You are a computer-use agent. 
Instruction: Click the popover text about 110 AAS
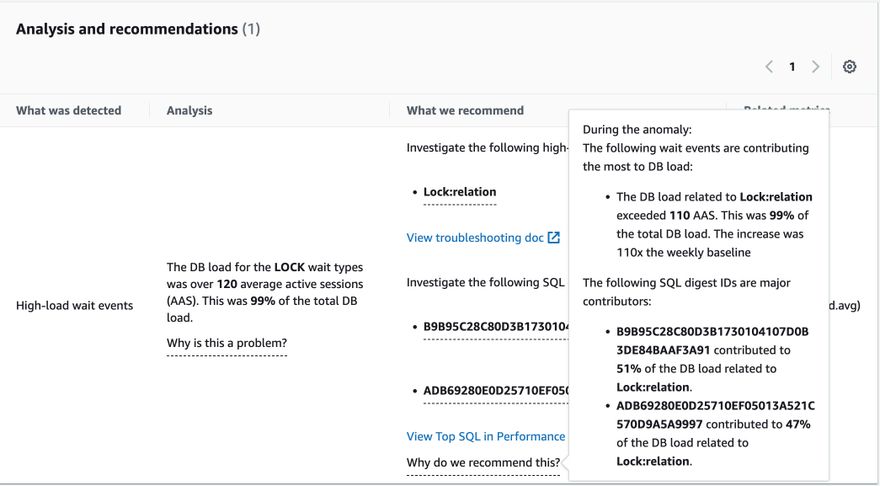click(714, 224)
